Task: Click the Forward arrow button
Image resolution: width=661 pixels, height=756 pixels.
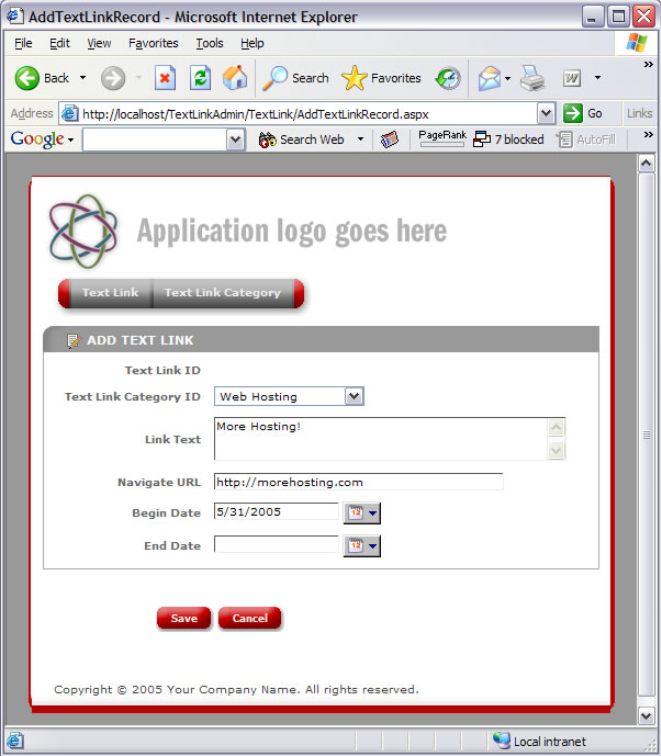Action: tap(113, 78)
